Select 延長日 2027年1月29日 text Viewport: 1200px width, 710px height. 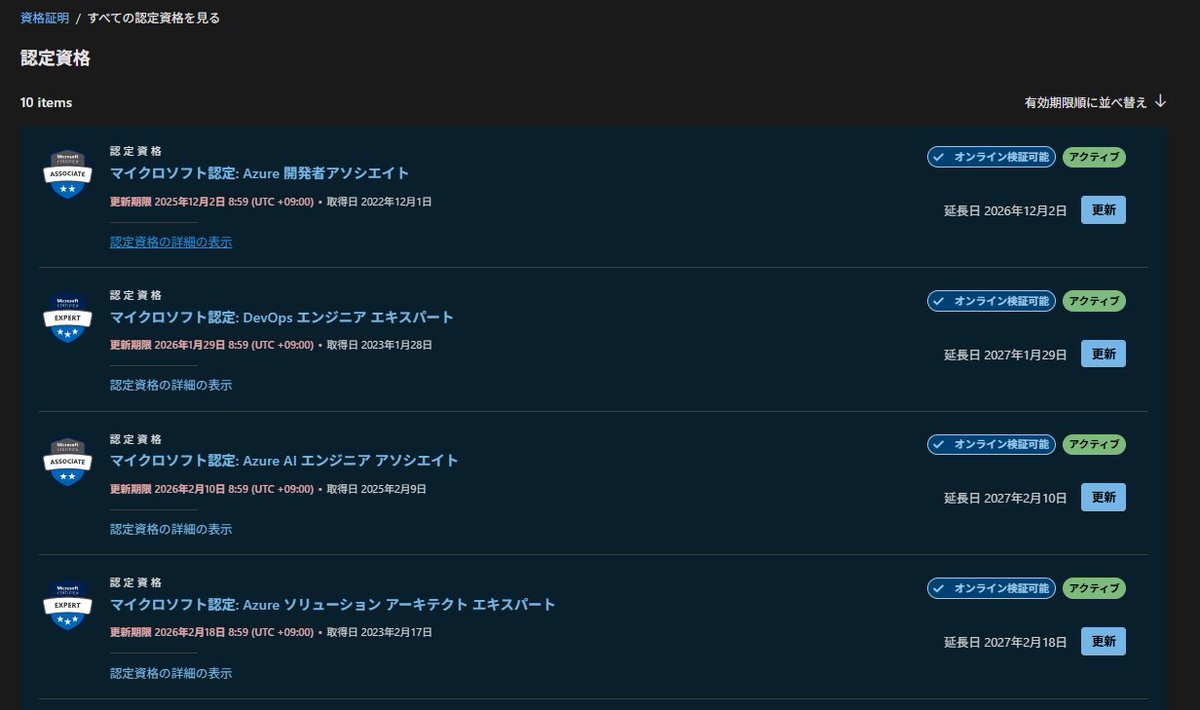(x=1006, y=355)
